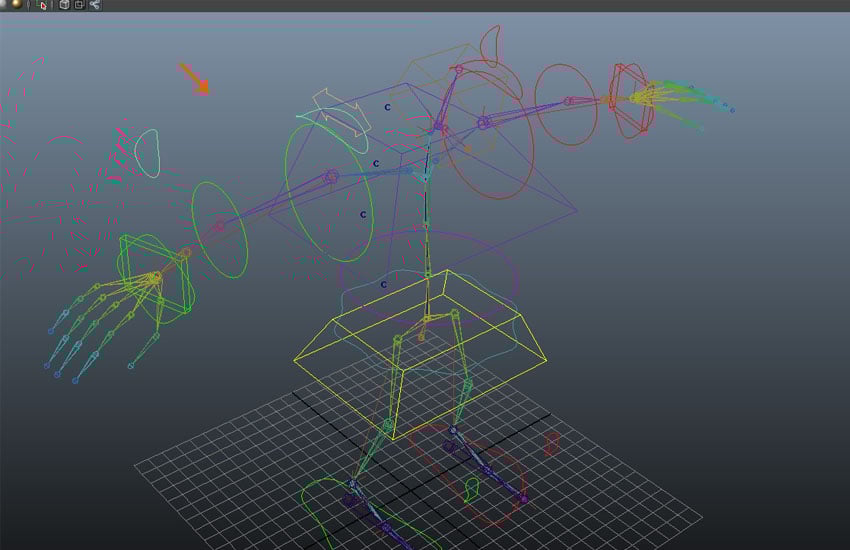Image resolution: width=850 pixels, height=550 pixels.
Task: Select the yellow trapezoid hip box control
Action: click(420, 353)
